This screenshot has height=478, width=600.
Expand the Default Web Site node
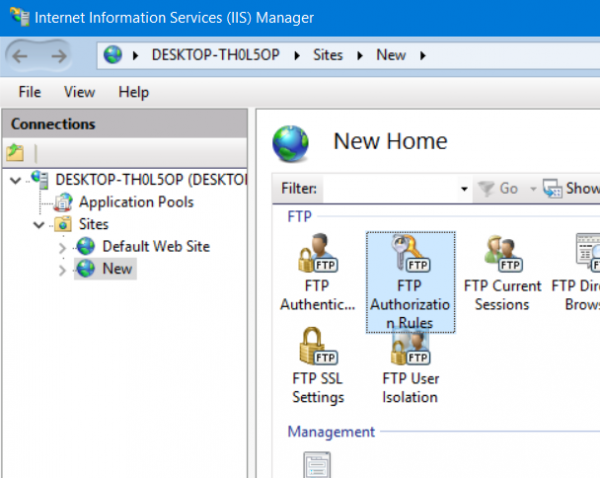[62, 247]
